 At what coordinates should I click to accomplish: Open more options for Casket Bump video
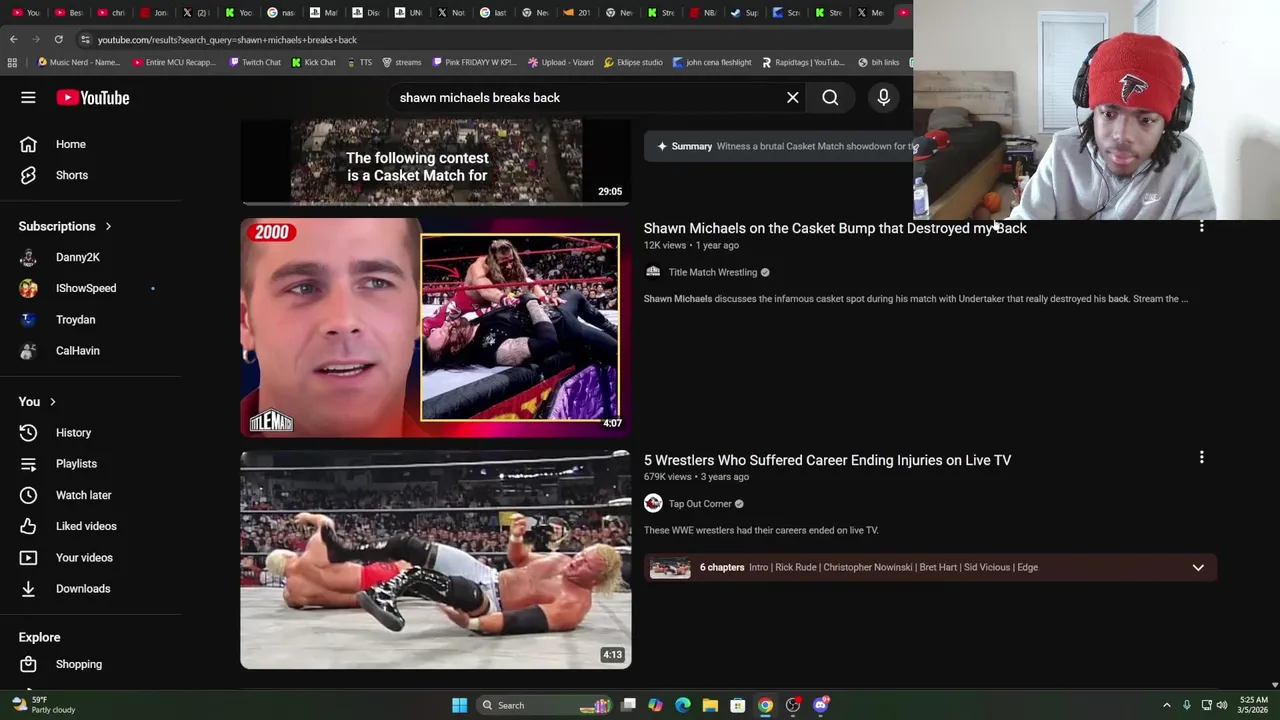1201,227
